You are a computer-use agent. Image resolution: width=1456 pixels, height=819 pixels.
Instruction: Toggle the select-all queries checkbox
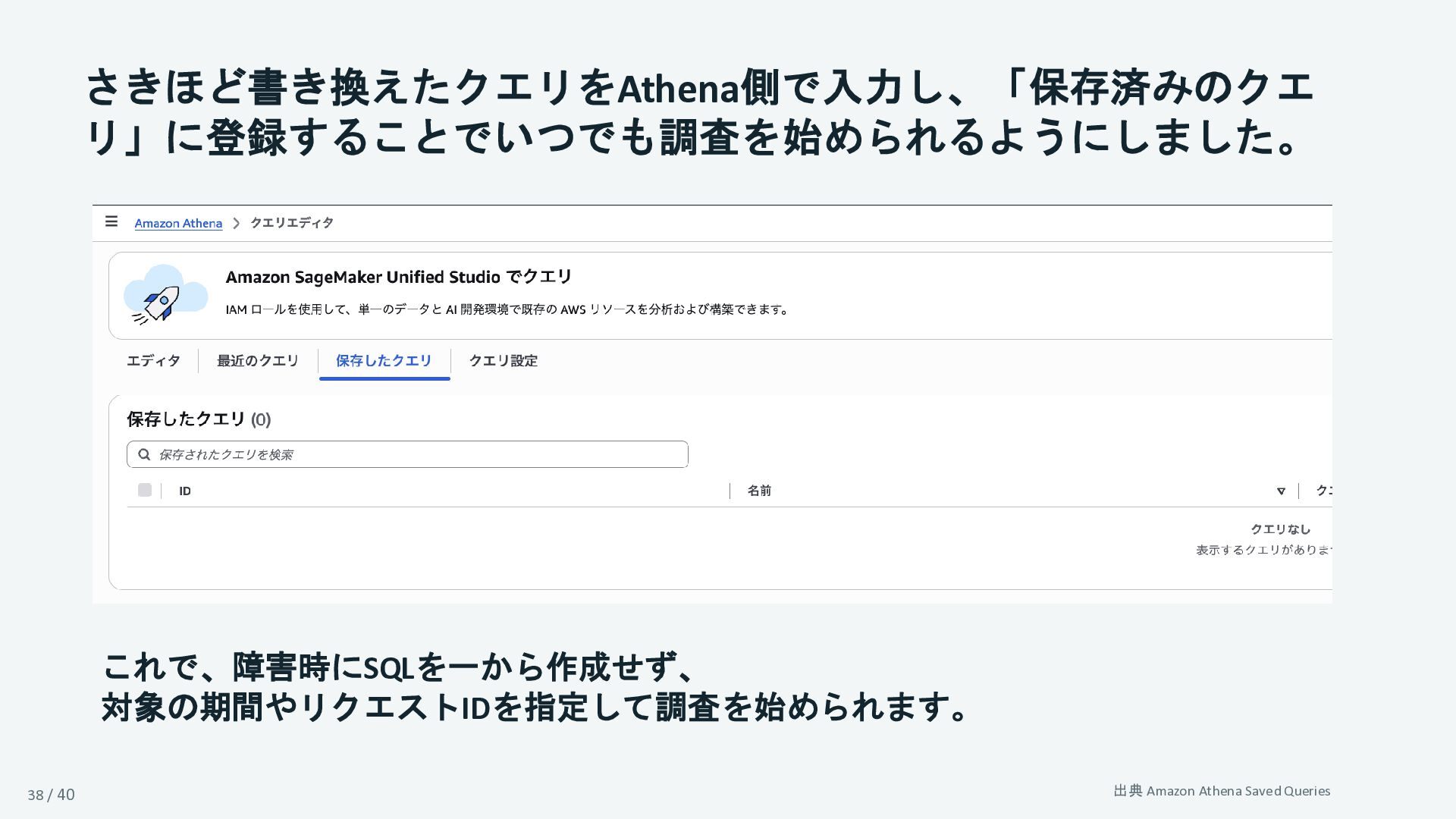click(x=145, y=490)
